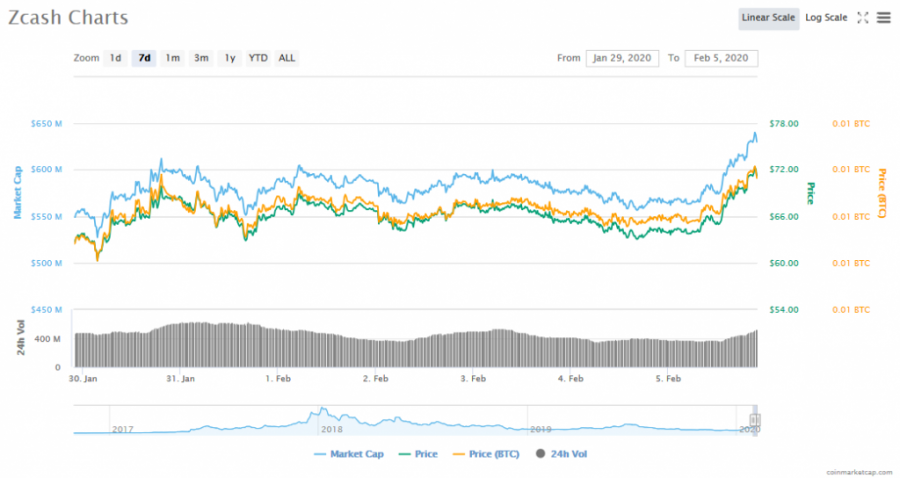Toggle fullscreen chart view icon
The height and width of the screenshot is (478, 900).
[x=862, y=18]
